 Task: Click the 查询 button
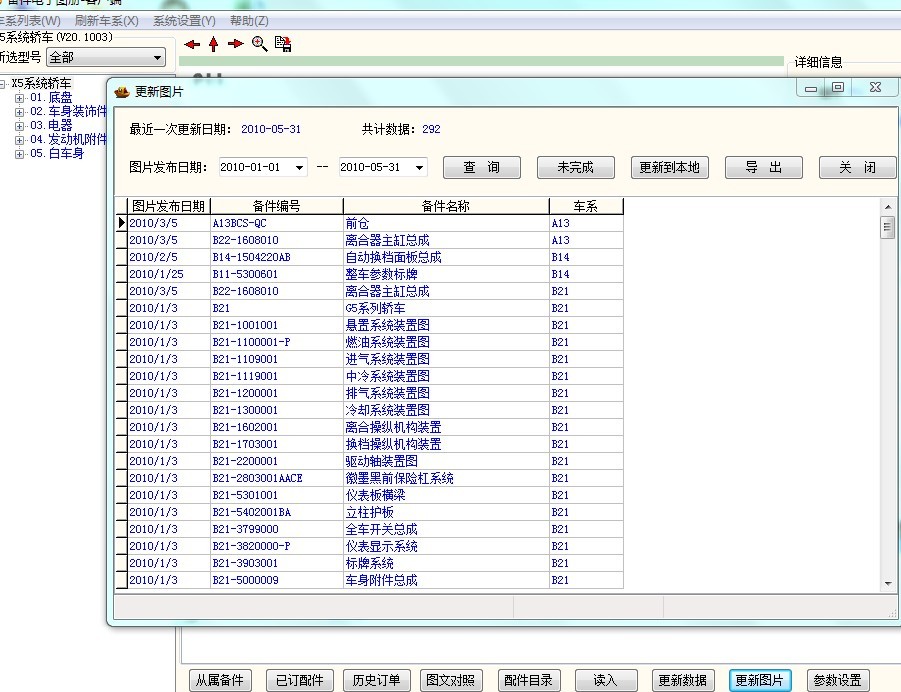[481, 168]
